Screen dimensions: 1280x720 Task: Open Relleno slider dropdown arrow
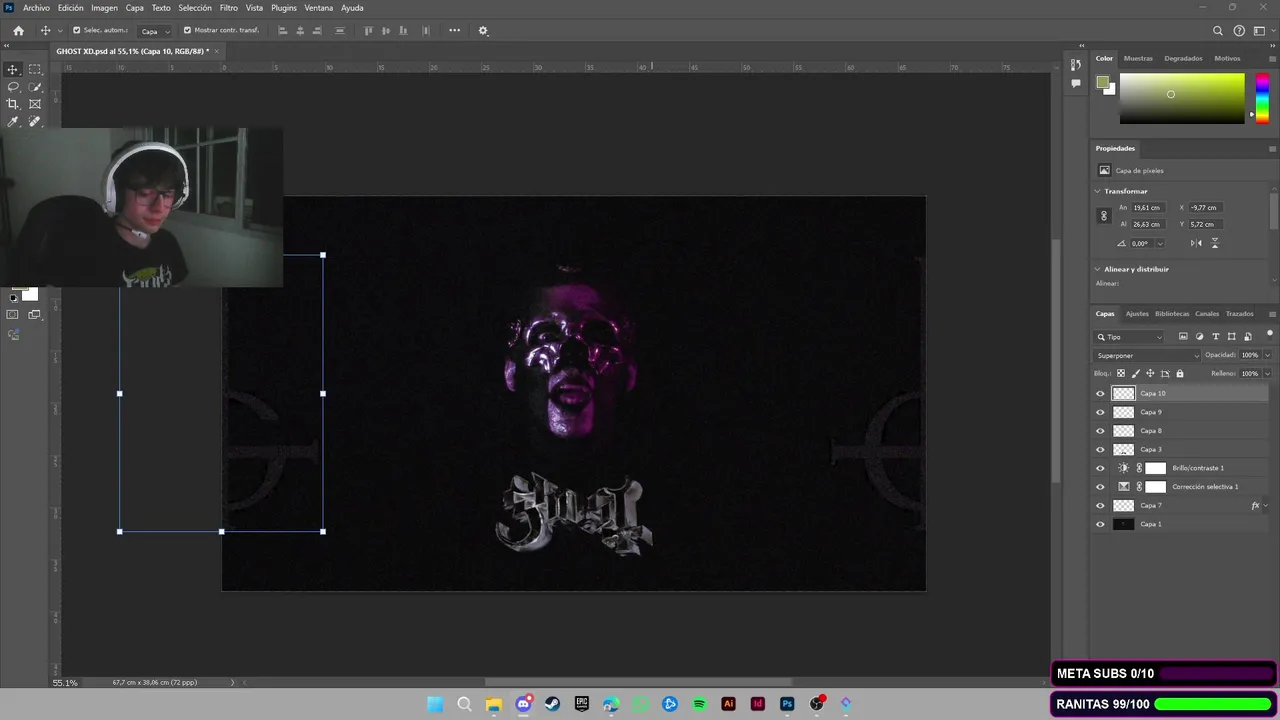[1268, 374]
